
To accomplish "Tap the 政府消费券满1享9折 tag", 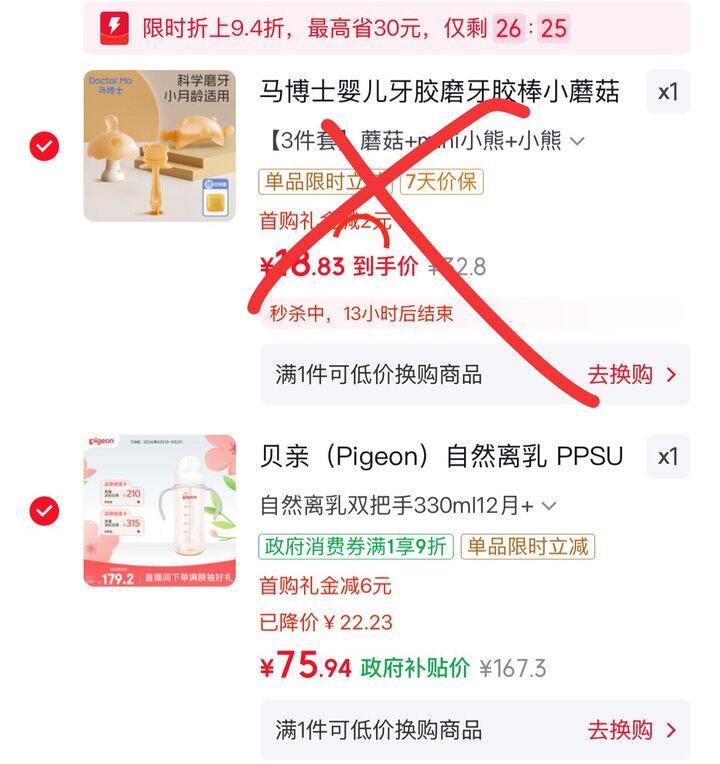I will click(356, 546).
